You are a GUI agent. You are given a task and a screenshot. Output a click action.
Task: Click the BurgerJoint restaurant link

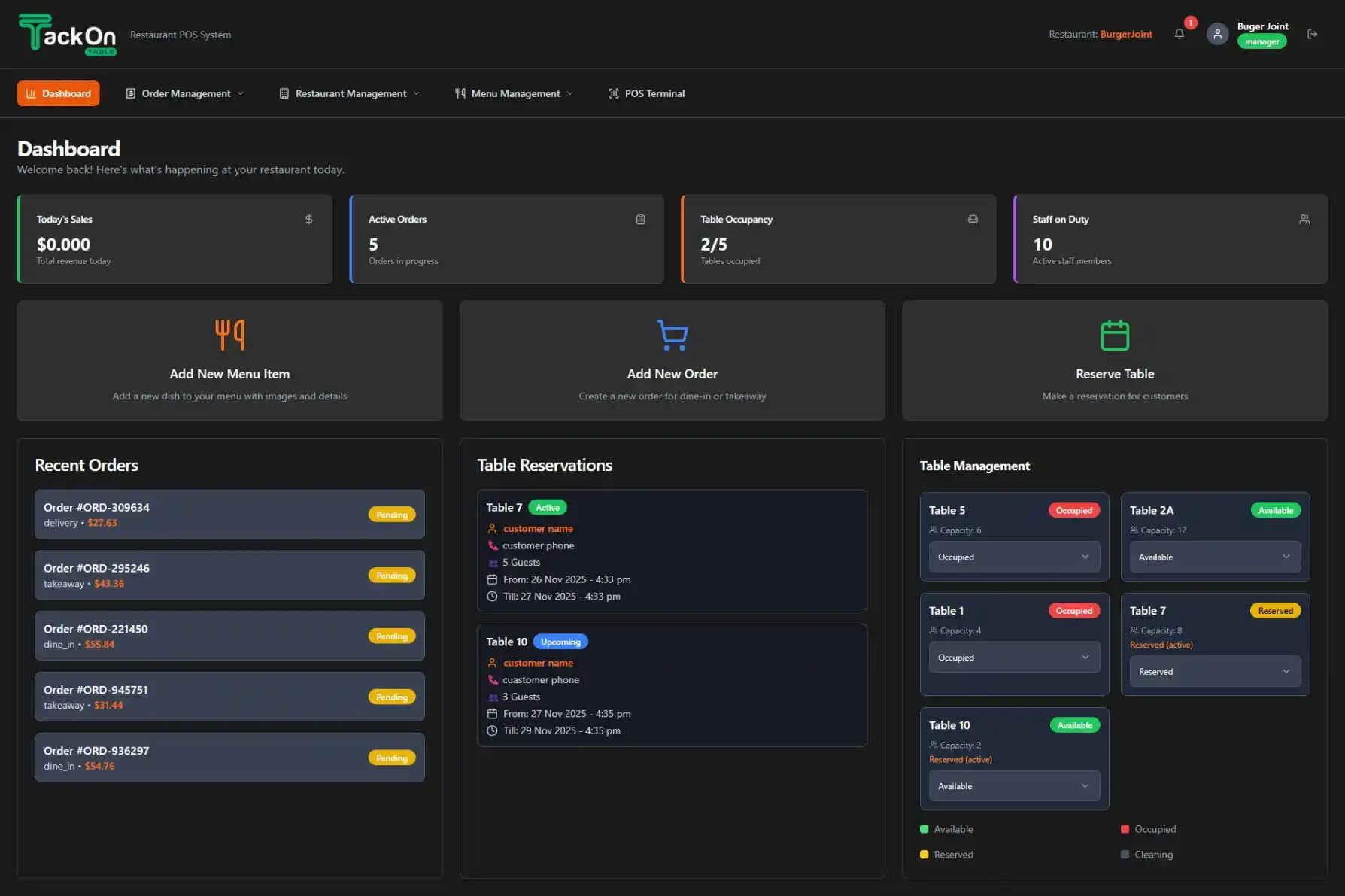[x=1126, y=34]
